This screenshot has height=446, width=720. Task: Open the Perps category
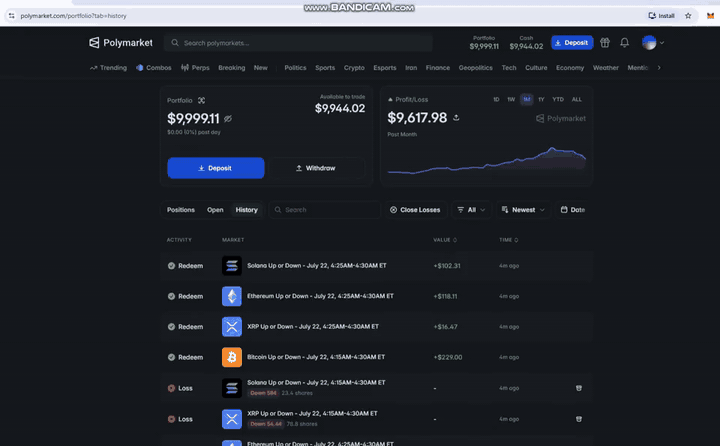coord(195,68)
